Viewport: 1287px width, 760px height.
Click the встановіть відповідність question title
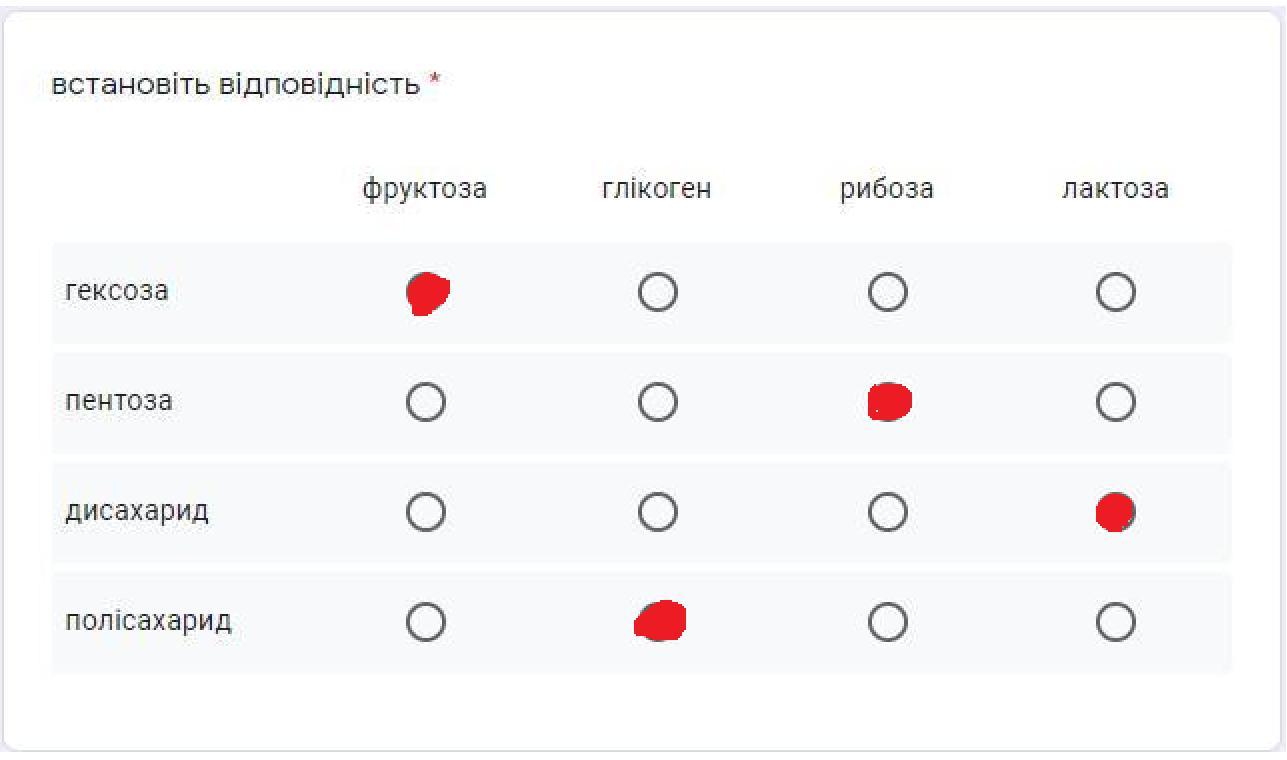click(236, 85)
